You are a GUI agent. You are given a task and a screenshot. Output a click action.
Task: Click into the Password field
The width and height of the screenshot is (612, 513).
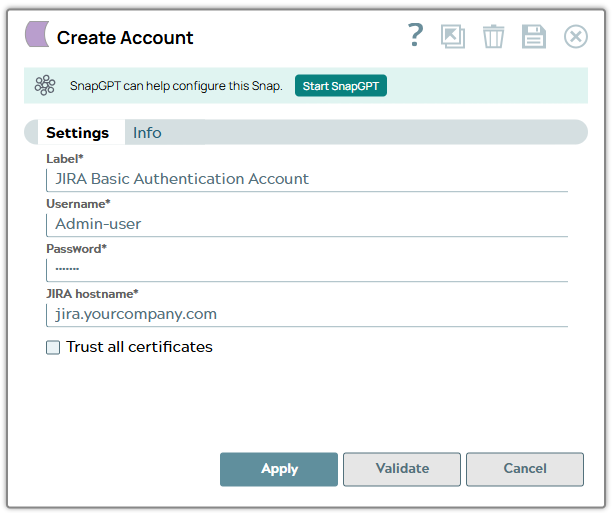[x=307, y=269]
